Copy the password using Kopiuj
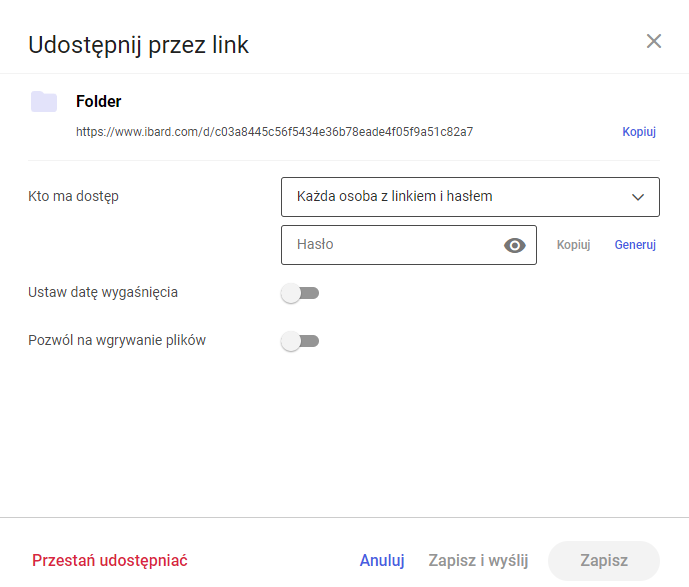 coord(573,245)
